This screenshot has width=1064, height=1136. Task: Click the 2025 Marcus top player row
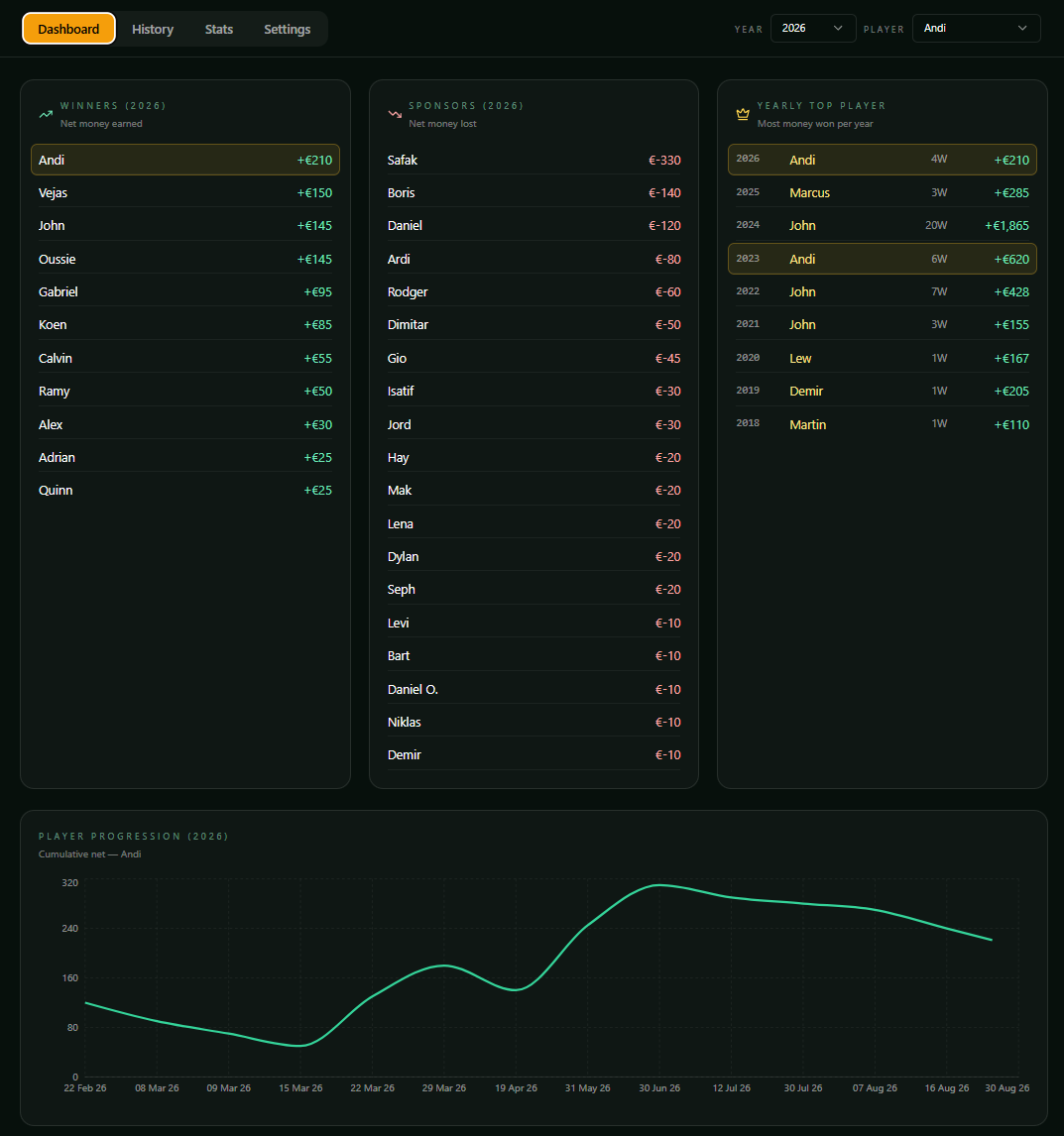coord(883,192)
